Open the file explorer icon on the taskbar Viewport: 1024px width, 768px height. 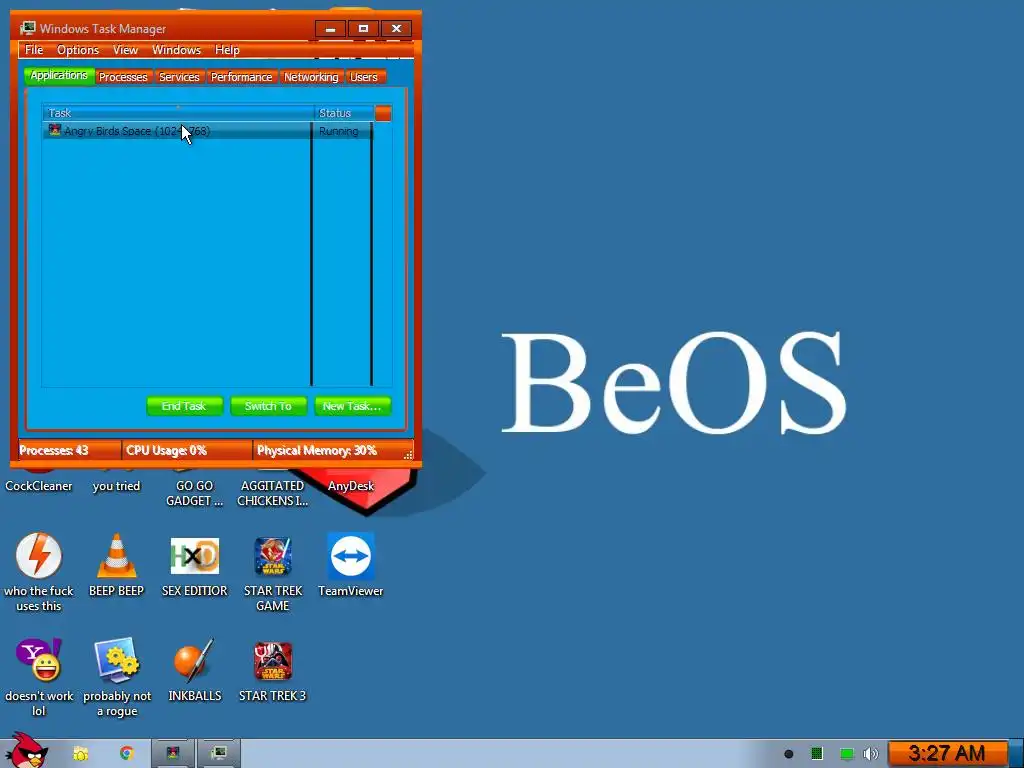coord(80,754)
